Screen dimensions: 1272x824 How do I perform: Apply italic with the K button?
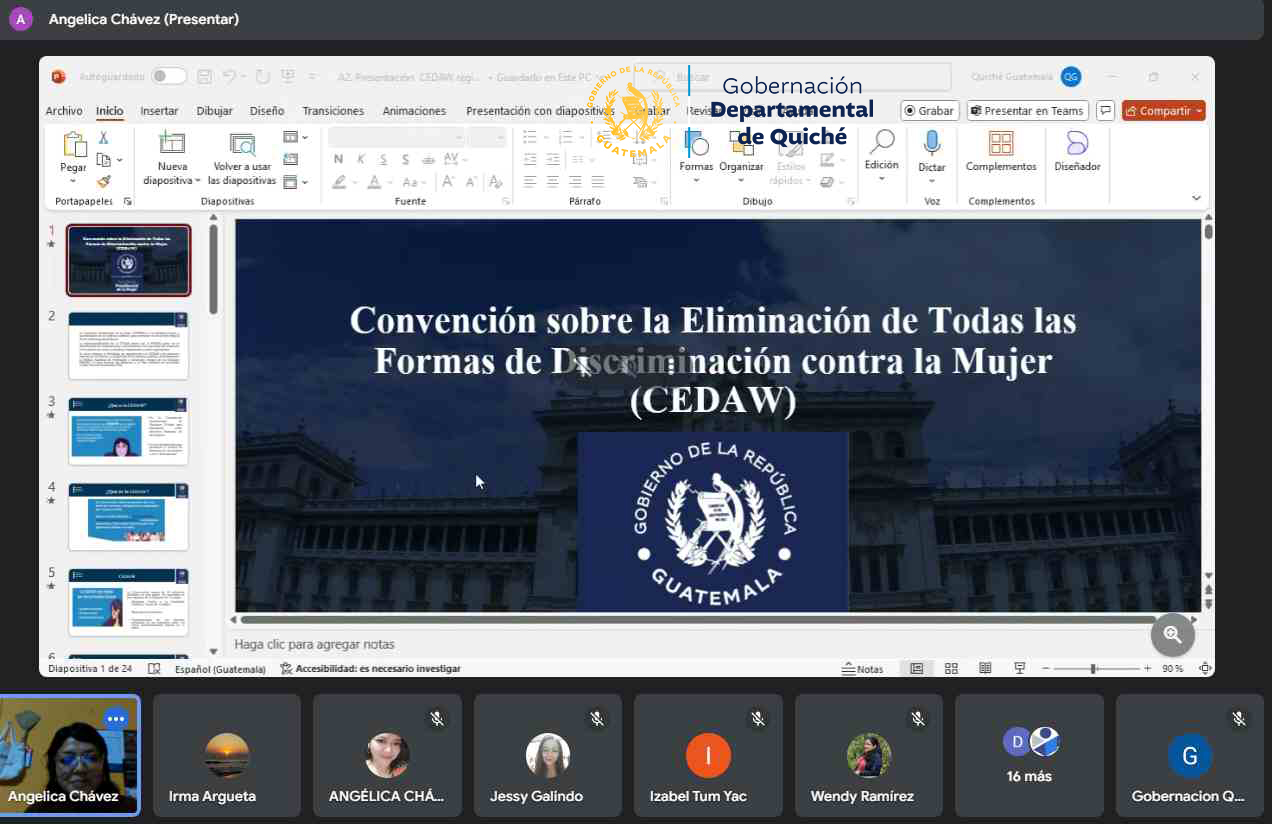[360, 159]
